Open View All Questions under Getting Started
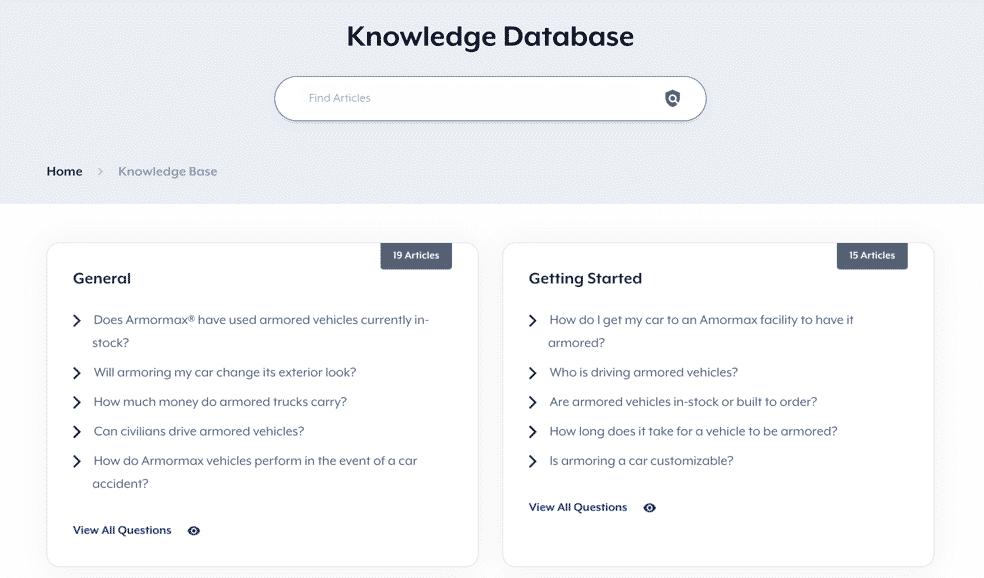The image size is (984, 578). (577, 507)
